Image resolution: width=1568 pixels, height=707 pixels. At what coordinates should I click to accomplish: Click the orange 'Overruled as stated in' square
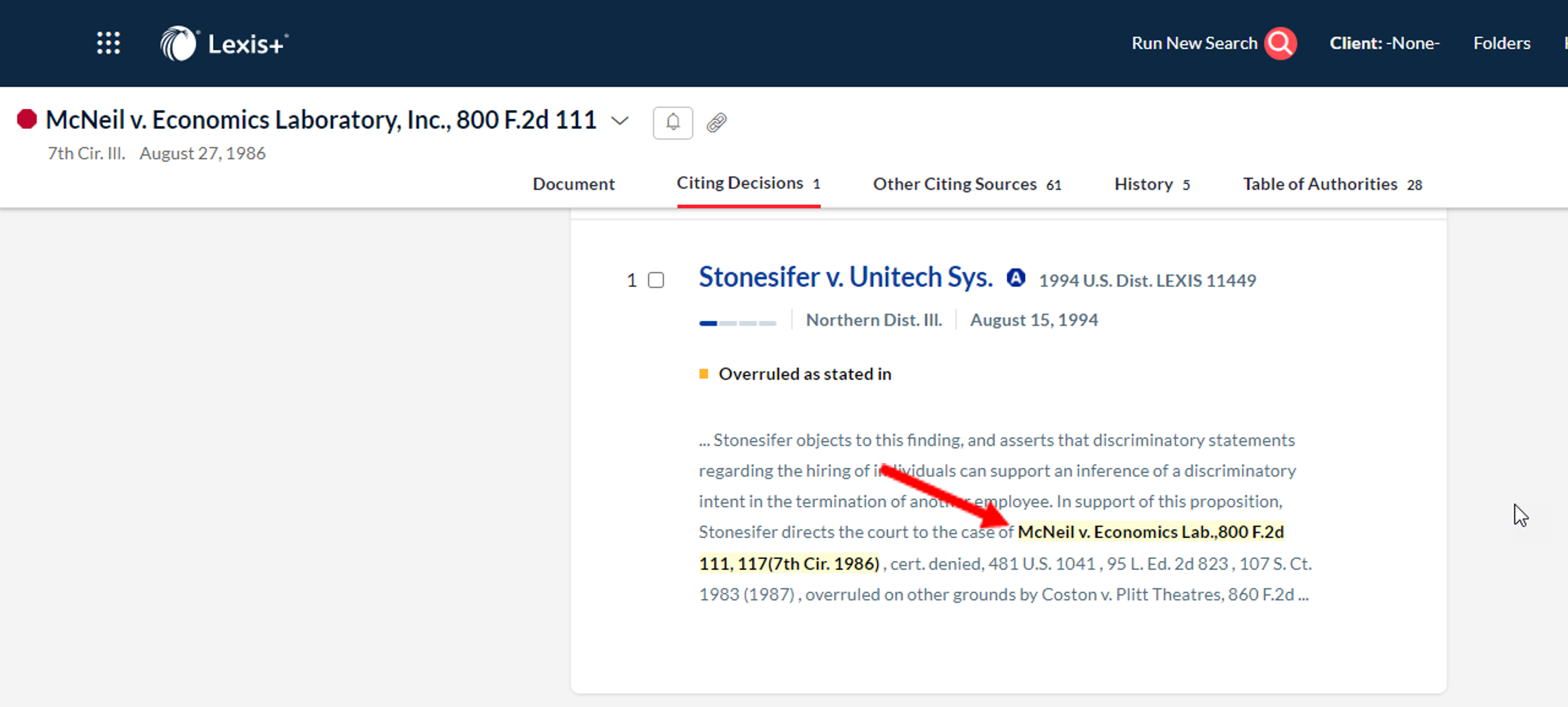pos(704,374)
